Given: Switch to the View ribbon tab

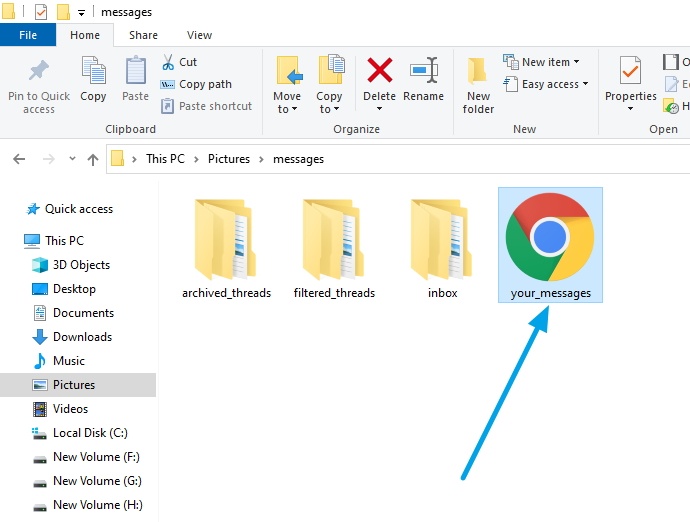Looking at the screenshot, I should coord(199,35).
